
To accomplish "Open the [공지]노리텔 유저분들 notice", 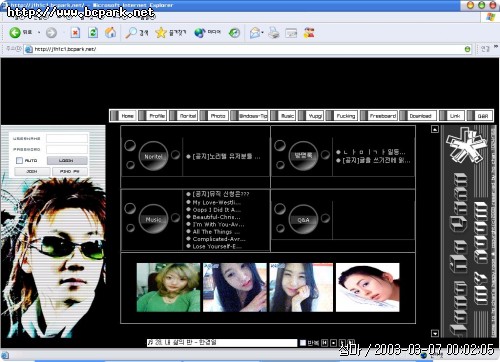I will point(226,156).
